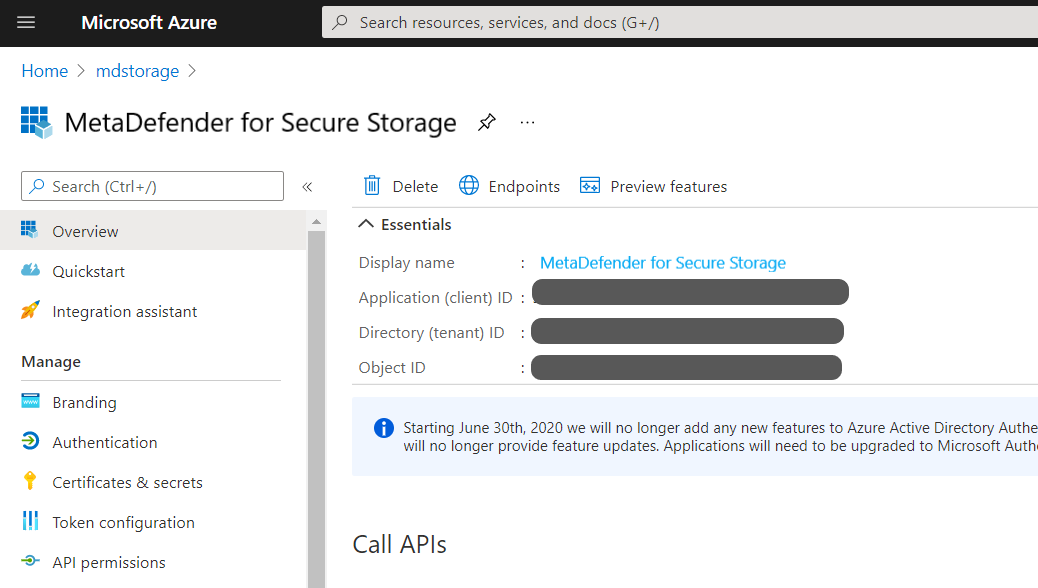Viewport: 1038px width, 588px height.
Task: Click the Delete toolbar button
Action: (401, 186)
